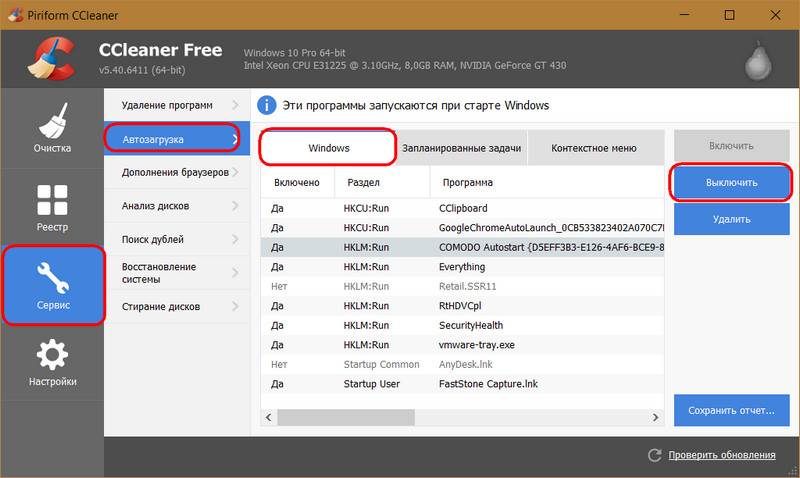The image size is (800, 478).
Task: Click the scrollbar right arrow
Action: [x=656, y=417]
